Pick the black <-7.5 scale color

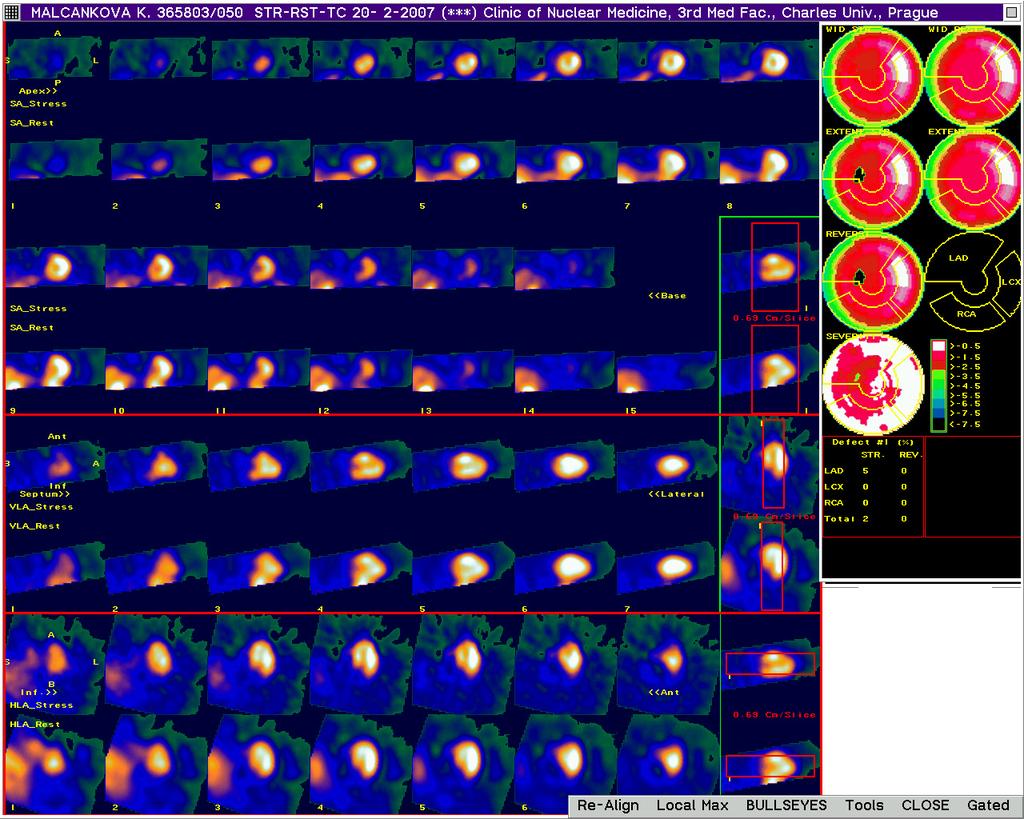938,424
